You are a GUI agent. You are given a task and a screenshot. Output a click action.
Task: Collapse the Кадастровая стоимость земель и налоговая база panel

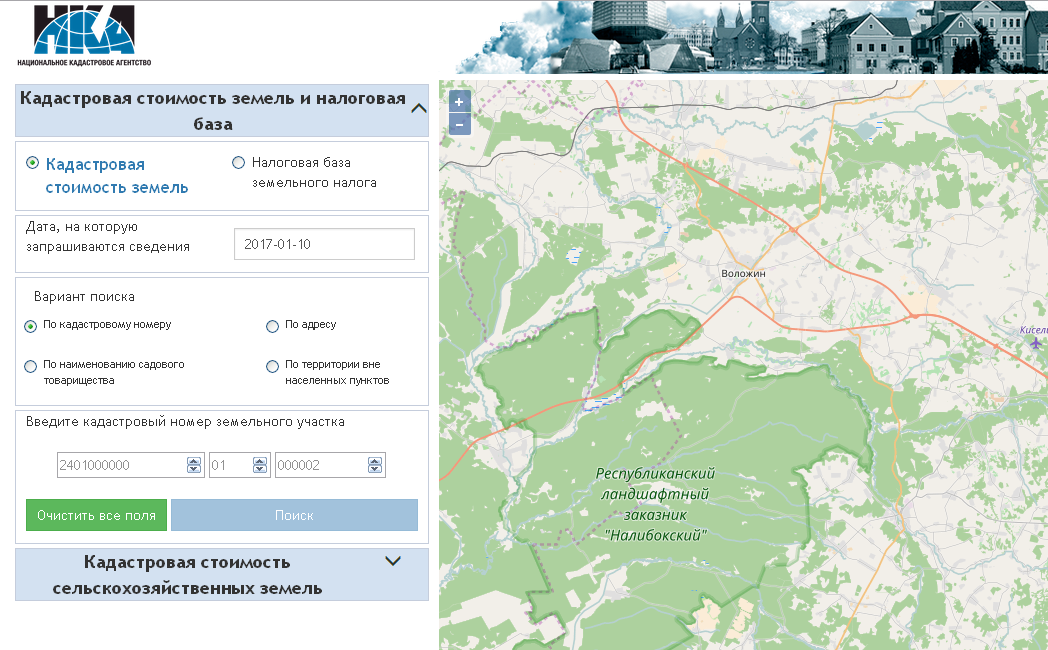[x=419, y=108]
